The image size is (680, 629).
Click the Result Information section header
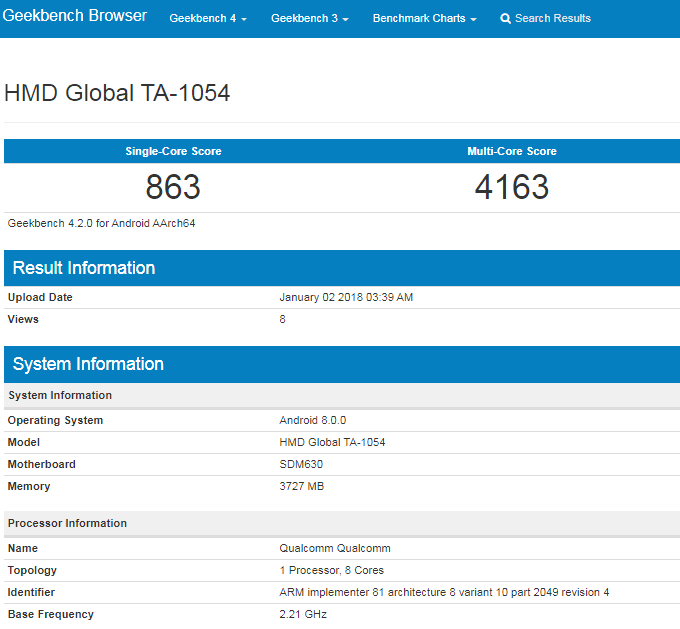(342, 268)
